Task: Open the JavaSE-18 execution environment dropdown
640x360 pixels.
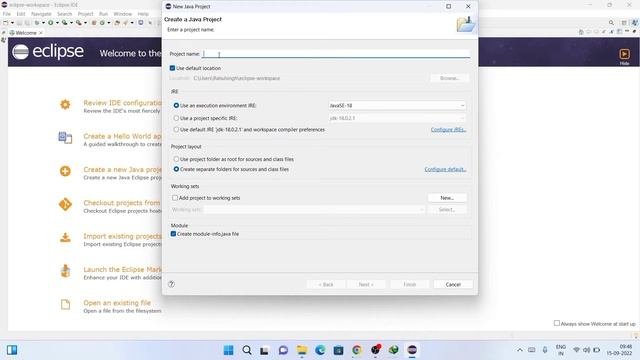Action: (x=397, y=105)
